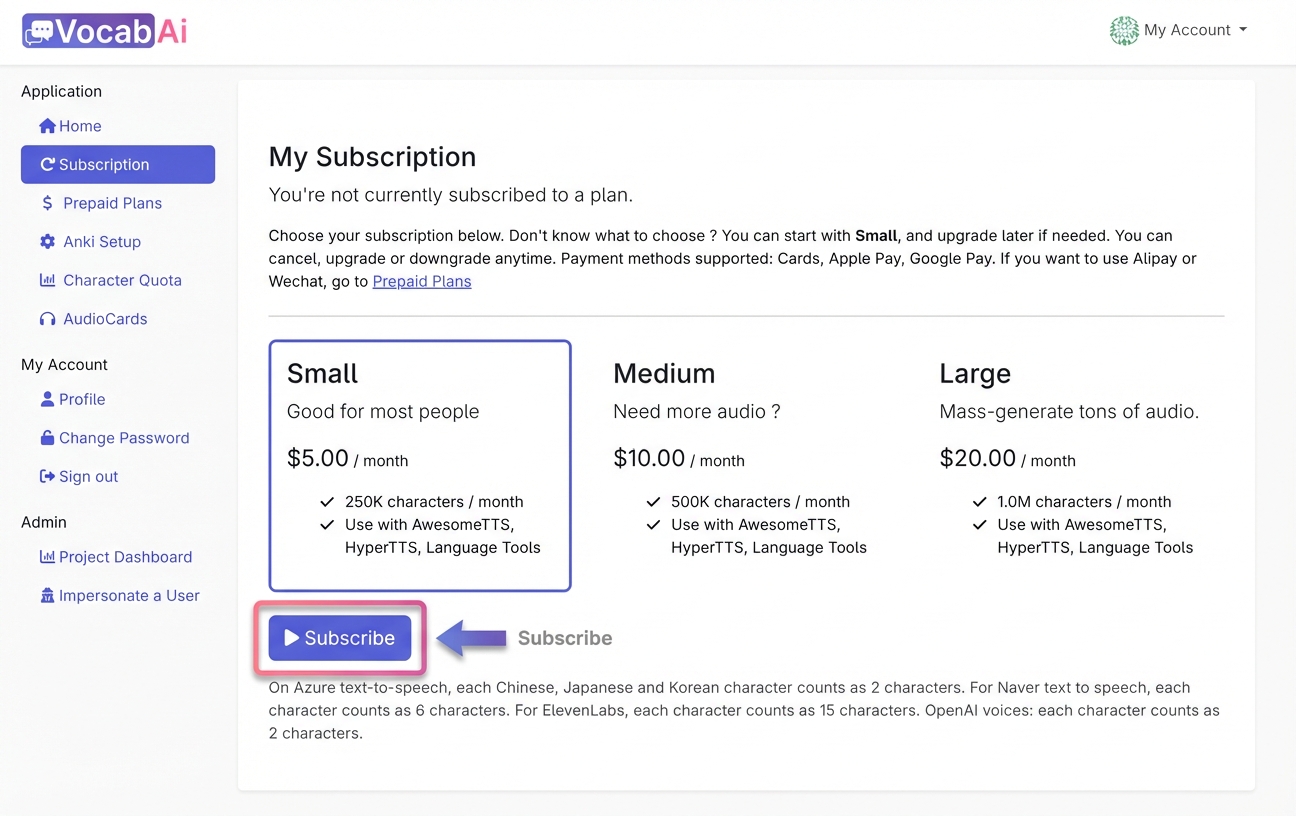Click the checkmark beside 500K characters per month
The image size is (1296, 816).
[654, 501]
